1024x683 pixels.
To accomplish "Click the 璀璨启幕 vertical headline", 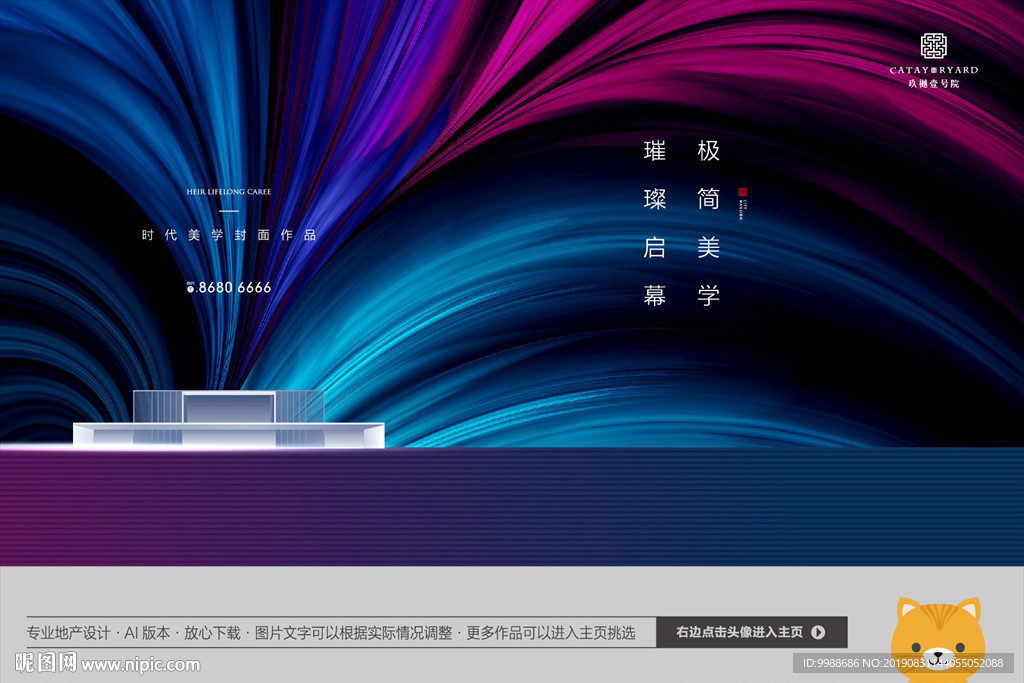I will point(655,222).
